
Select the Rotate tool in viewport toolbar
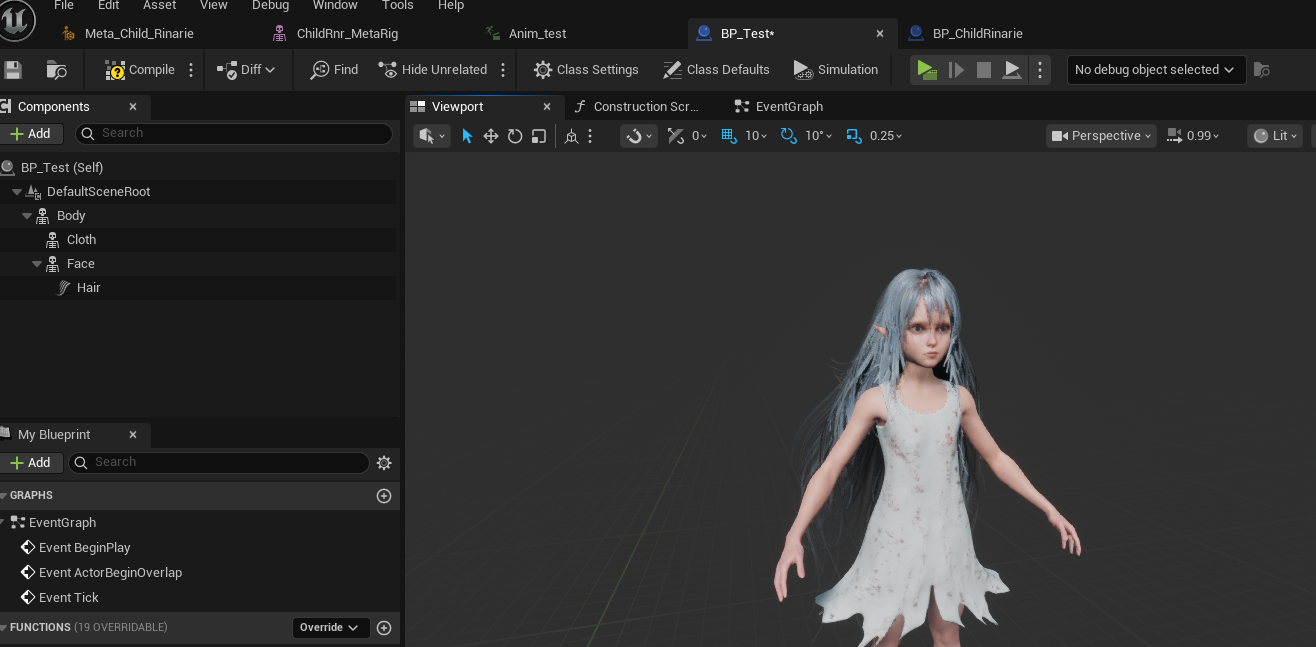click(x=514, y=135)
